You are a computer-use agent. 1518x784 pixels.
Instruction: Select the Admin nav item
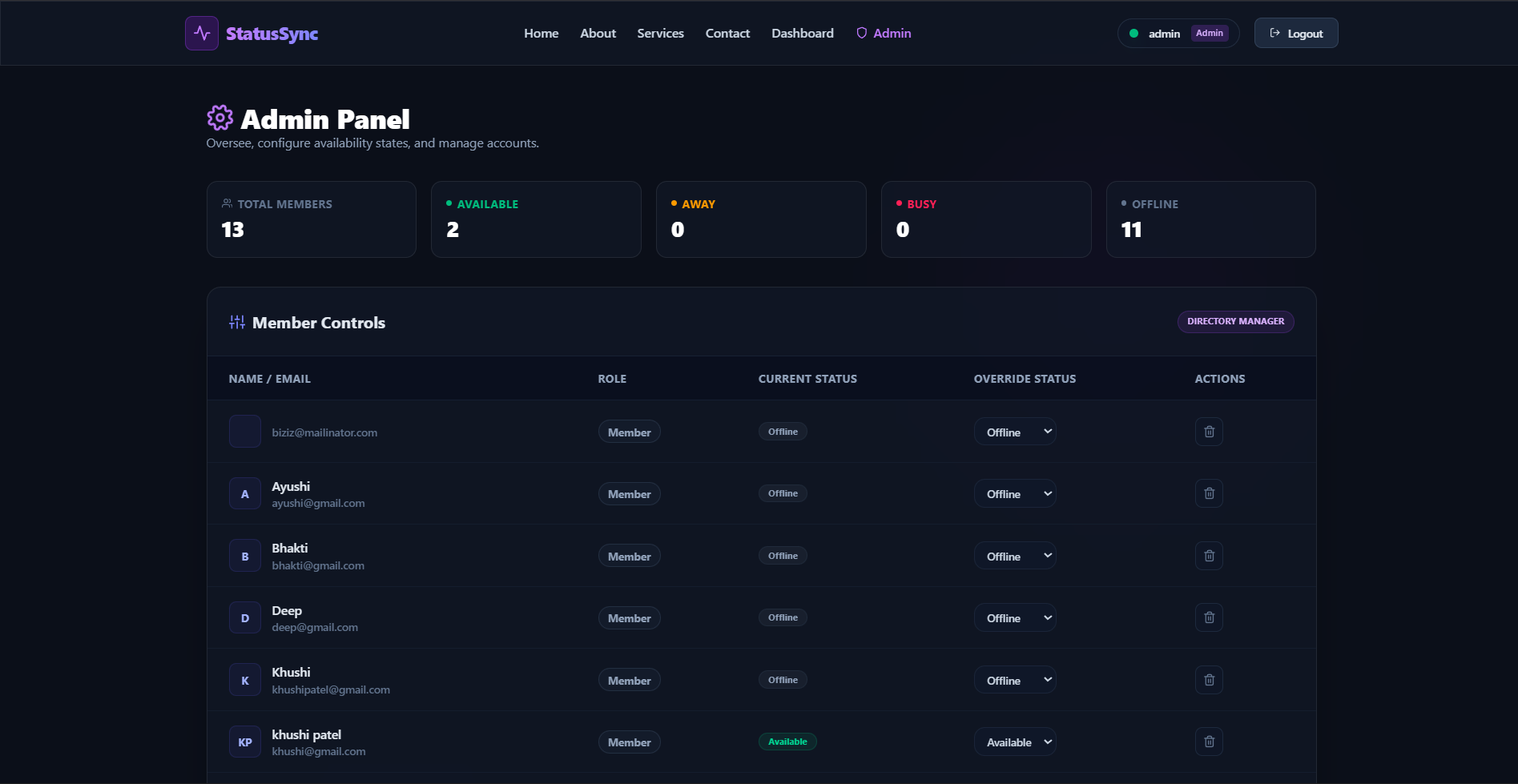[884, 34]
